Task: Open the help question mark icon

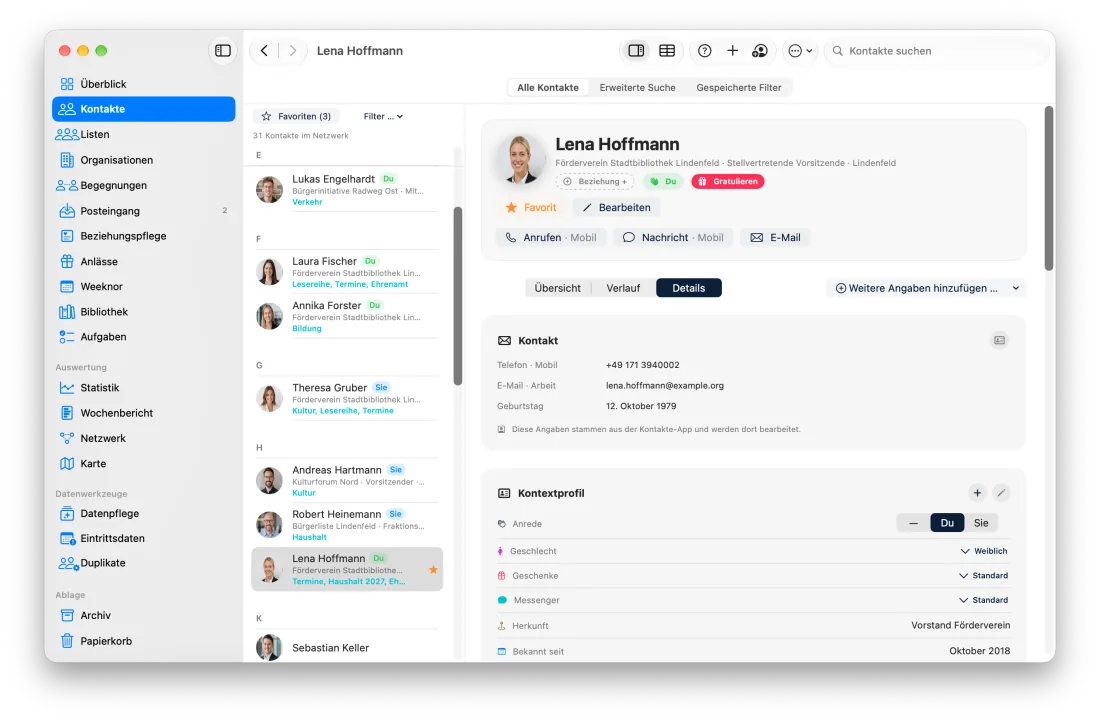Action: coord(705,50)
